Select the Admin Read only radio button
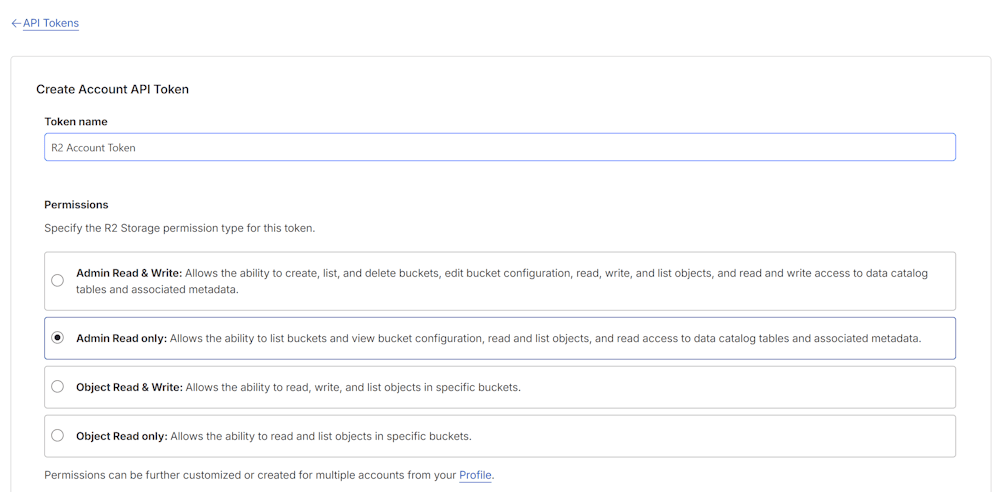The width and height of the screenshot is (1000, 492). (58, 338)
